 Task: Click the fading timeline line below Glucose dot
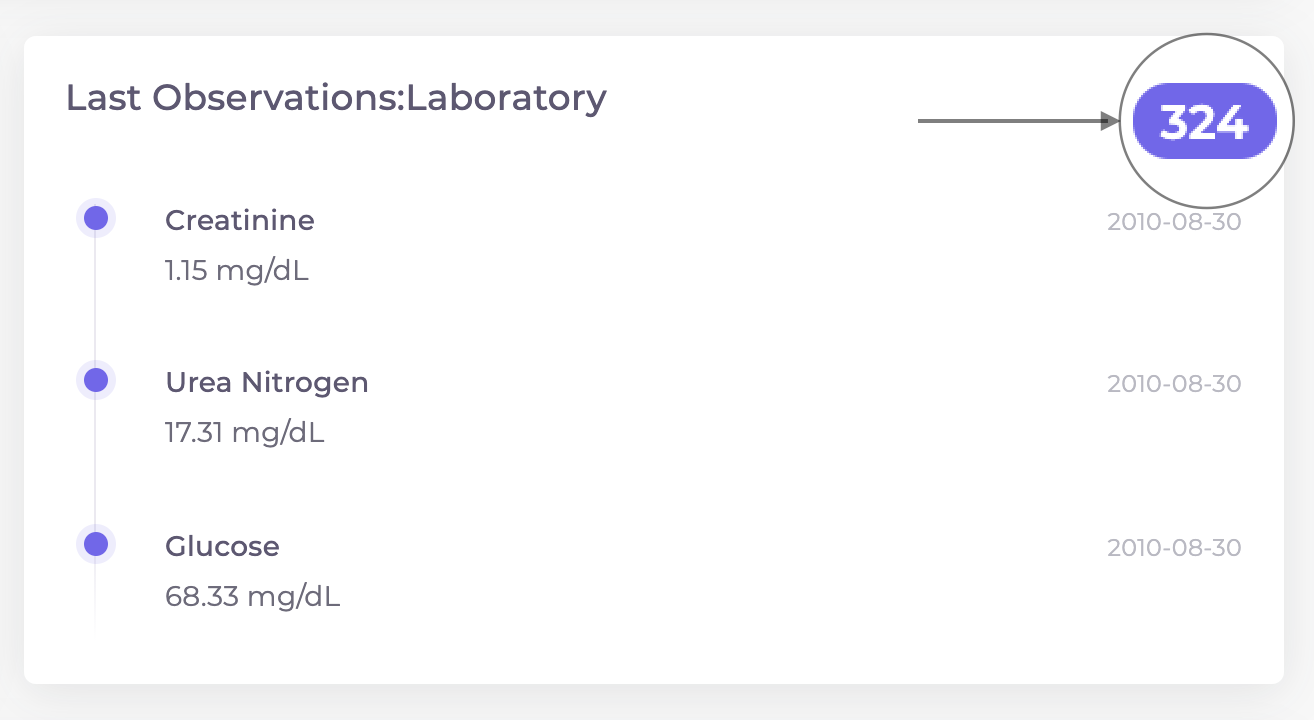tap(96, 597)
